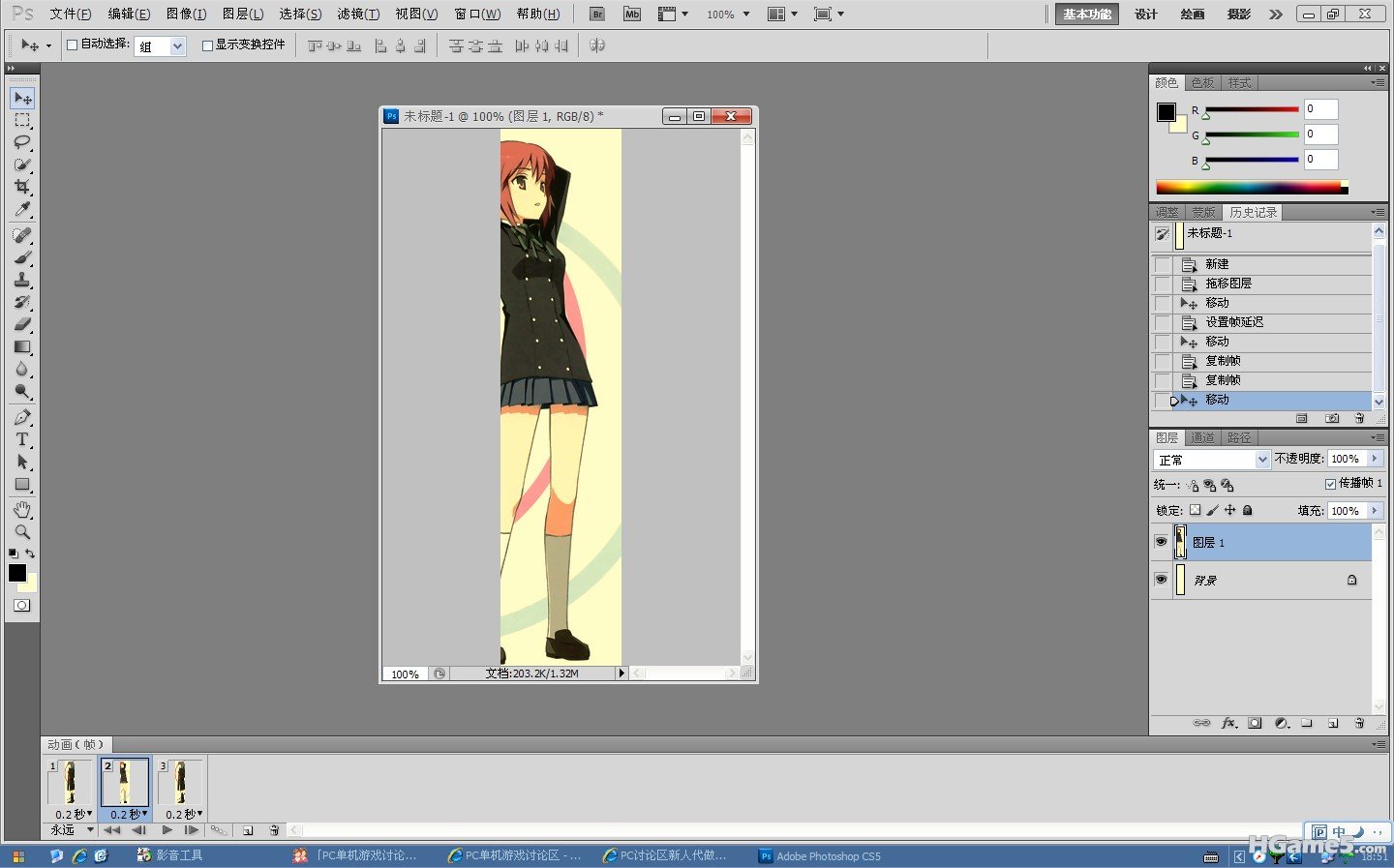The image size is (1394, 868).
Task: Create new snapshot in History panel
Action: [1333, 418]
